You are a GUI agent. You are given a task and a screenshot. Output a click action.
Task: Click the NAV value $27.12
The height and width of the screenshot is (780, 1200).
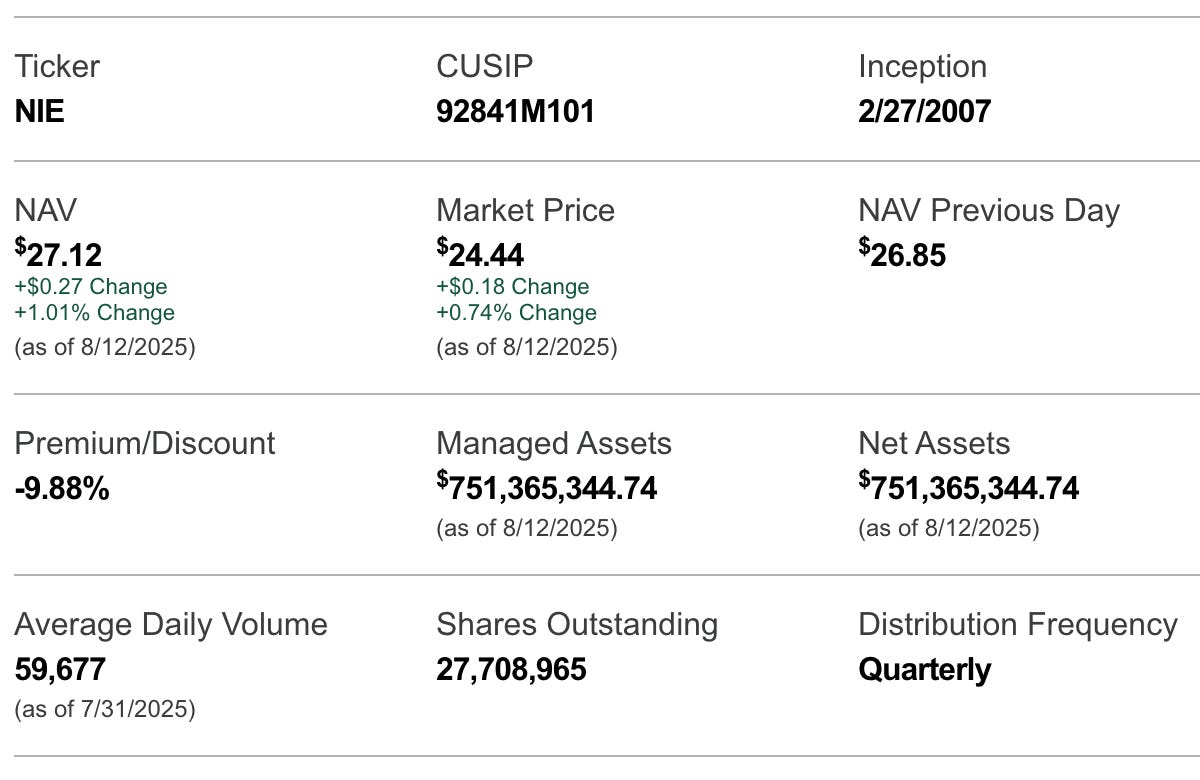[59, 255]
